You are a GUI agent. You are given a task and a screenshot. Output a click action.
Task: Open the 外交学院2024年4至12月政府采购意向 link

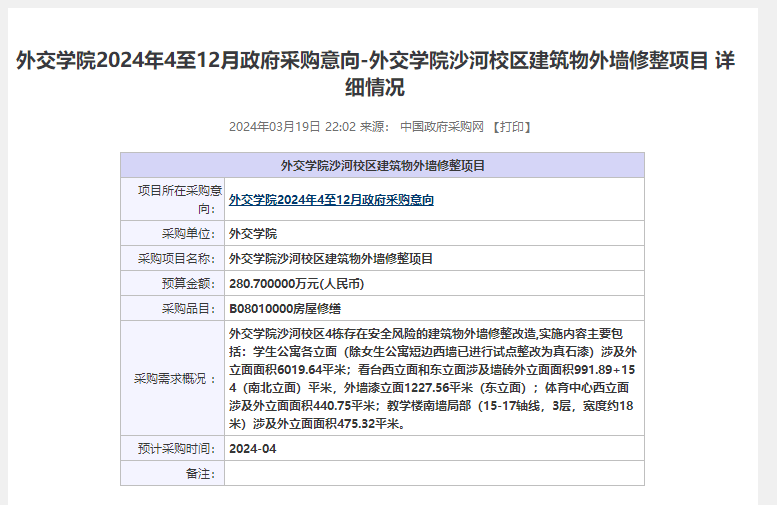[331, 200]
